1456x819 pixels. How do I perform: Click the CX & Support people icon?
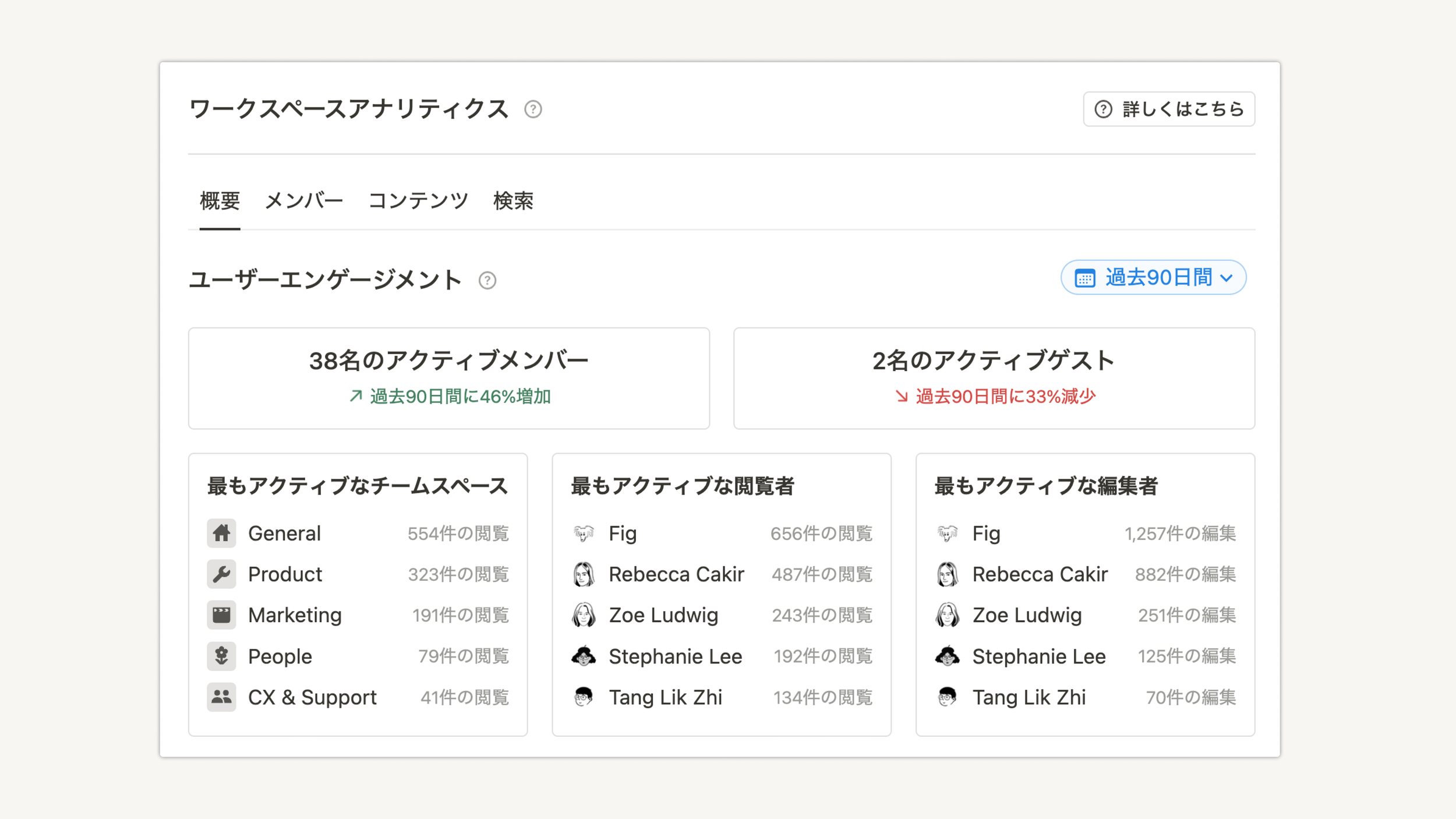tap(221, 697)
